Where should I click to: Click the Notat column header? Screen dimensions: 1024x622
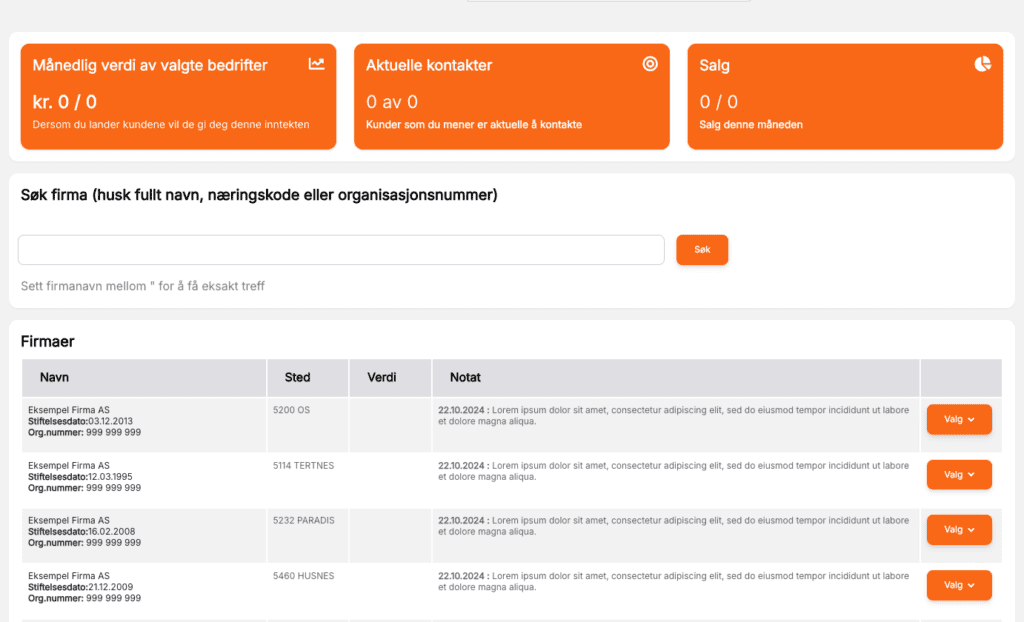(465, 378)
